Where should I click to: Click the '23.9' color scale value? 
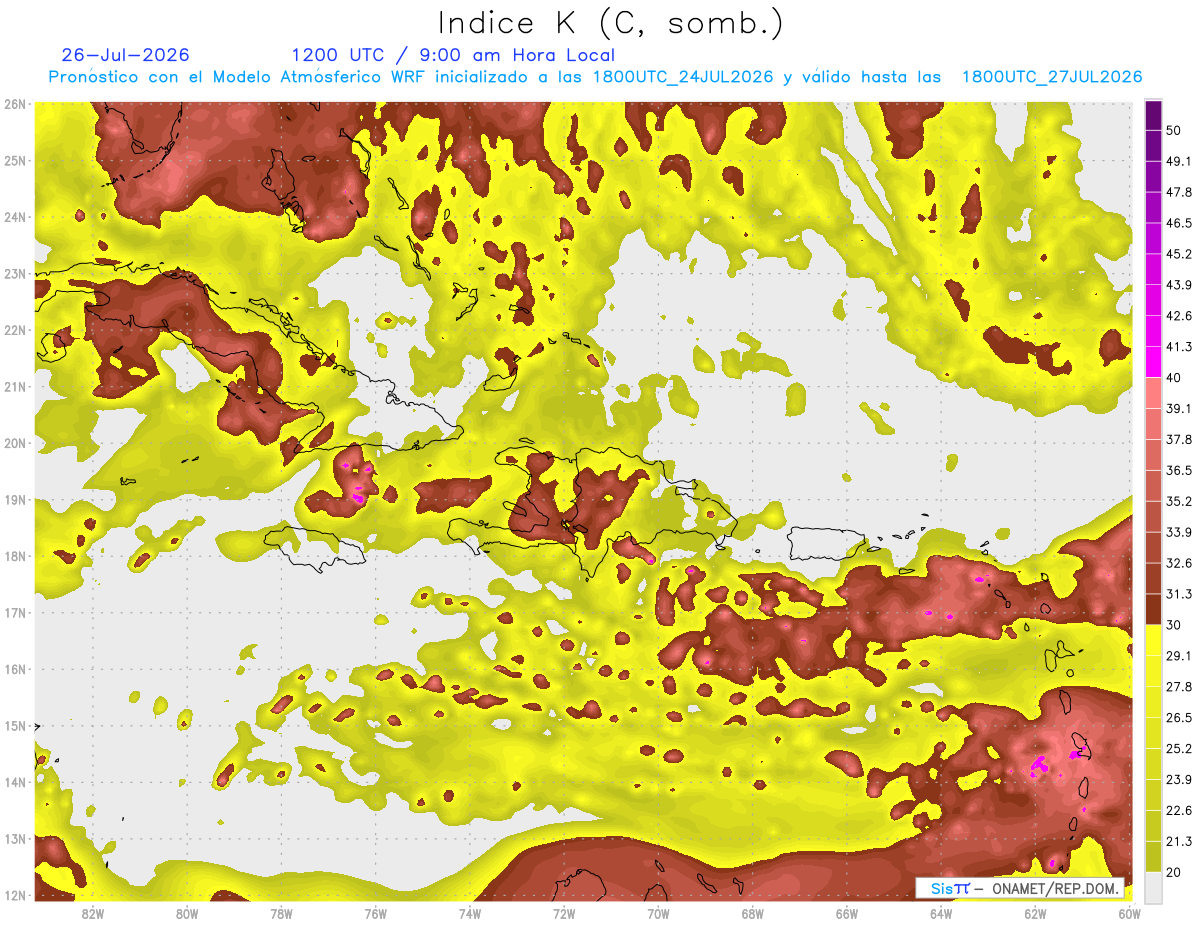[1178, 779]
